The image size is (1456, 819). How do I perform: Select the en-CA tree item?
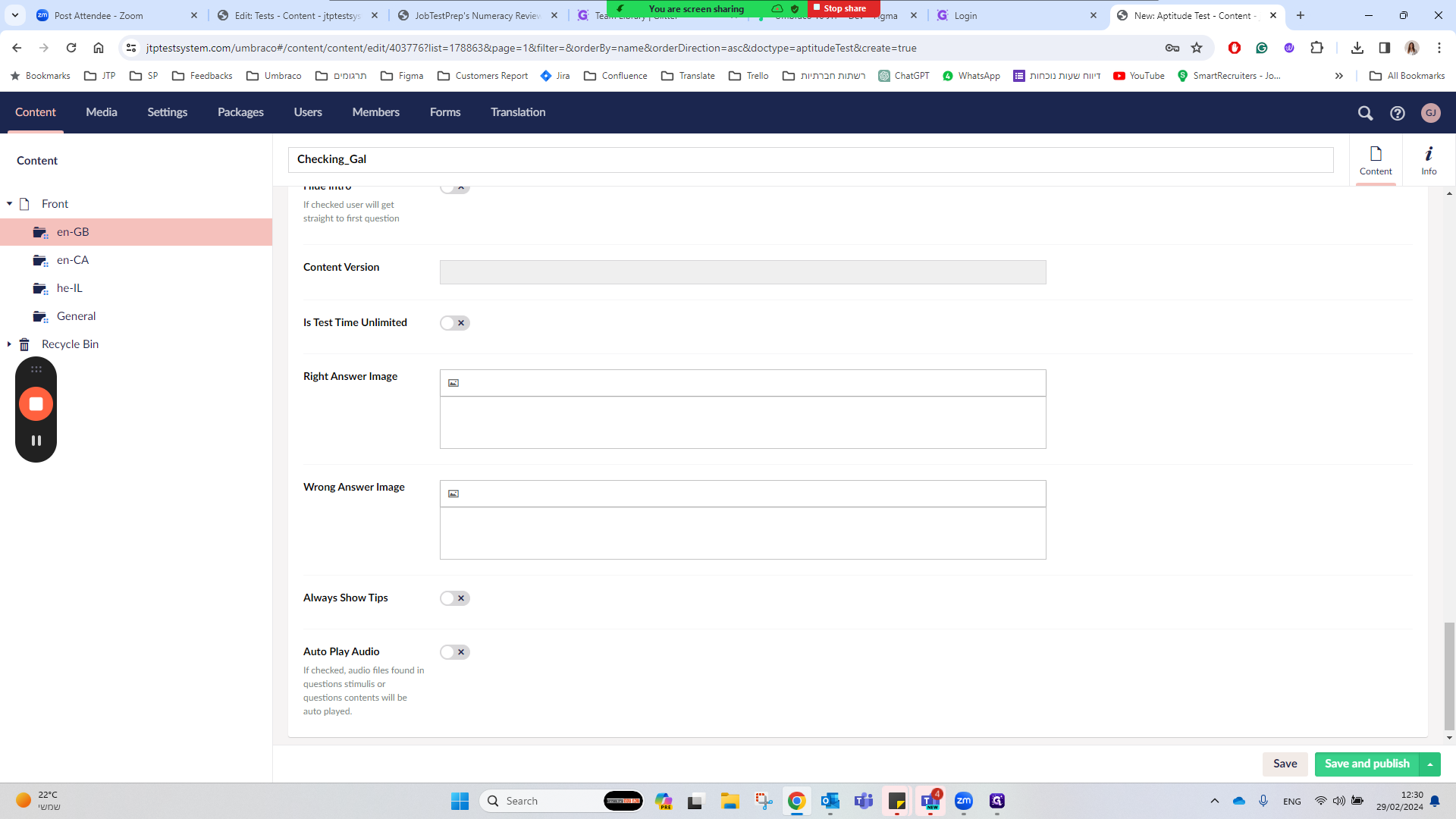73,260
